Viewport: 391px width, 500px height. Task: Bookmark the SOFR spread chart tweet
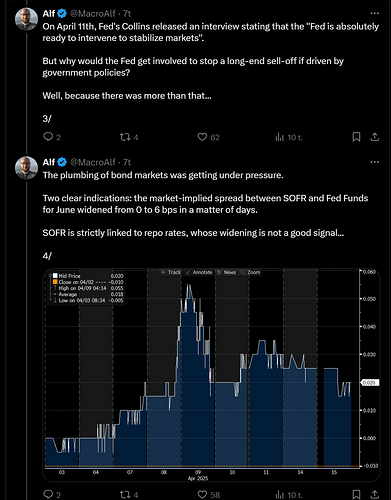(356, 494)
